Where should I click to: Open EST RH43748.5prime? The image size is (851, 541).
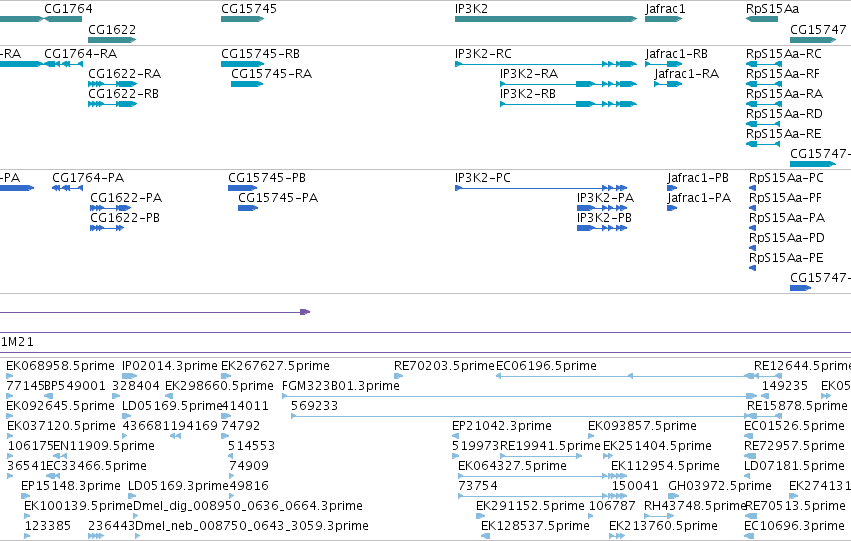click(x=695, y=506)
